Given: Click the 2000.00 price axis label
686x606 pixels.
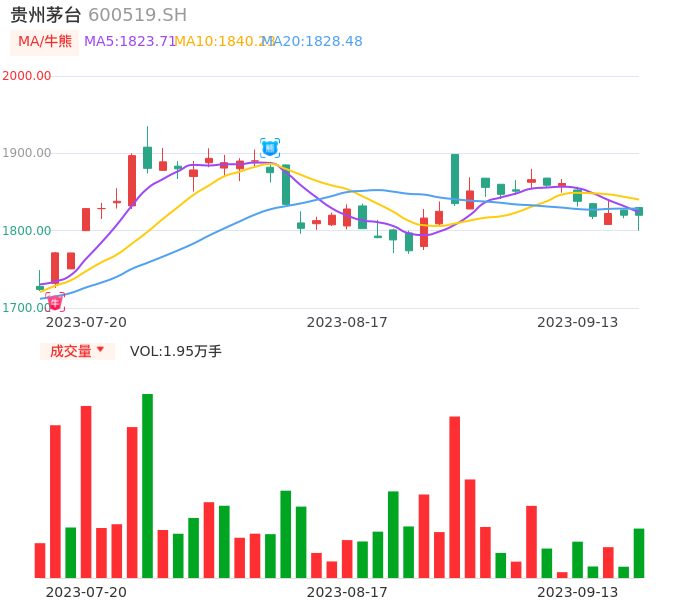Looking at the screenshot, I should 27,76.
